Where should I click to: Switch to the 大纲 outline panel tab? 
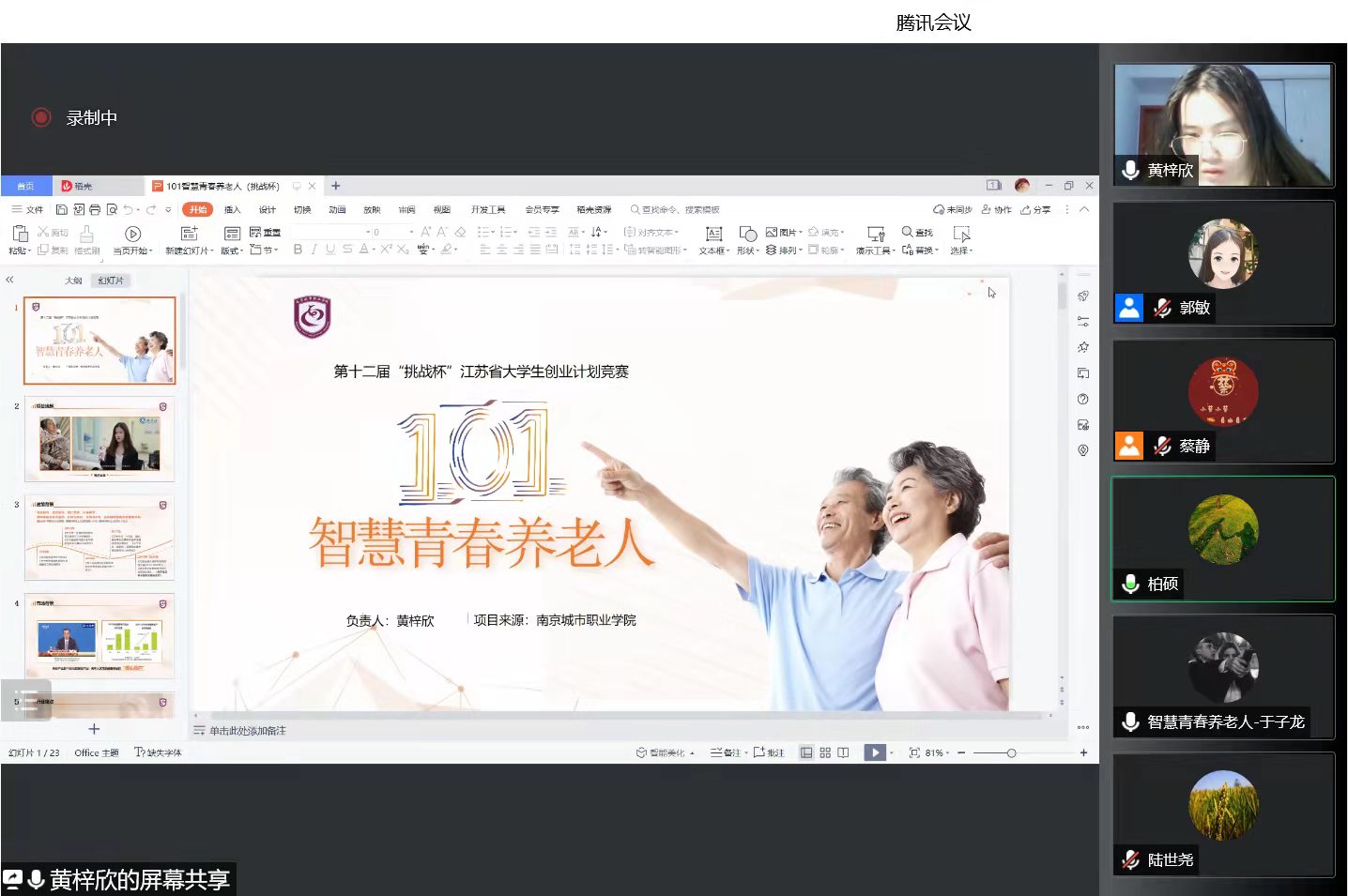tap(73, 281)
